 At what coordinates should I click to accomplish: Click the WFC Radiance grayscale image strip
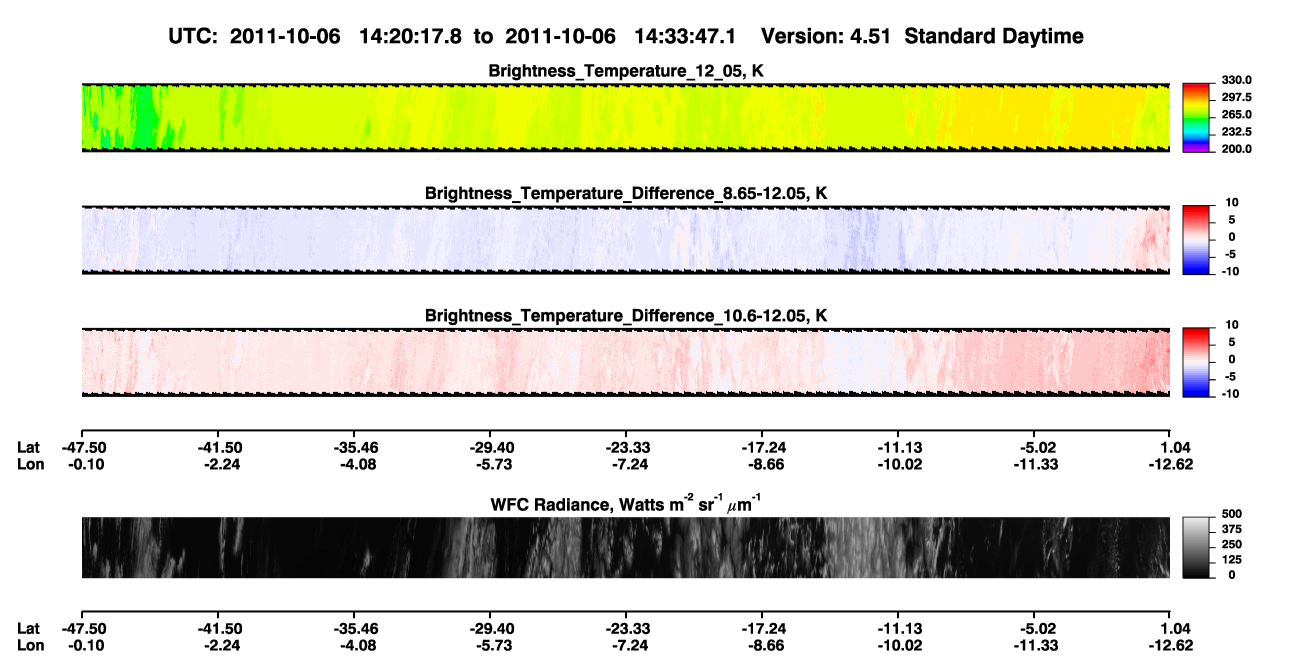click(x=625, y=547)
